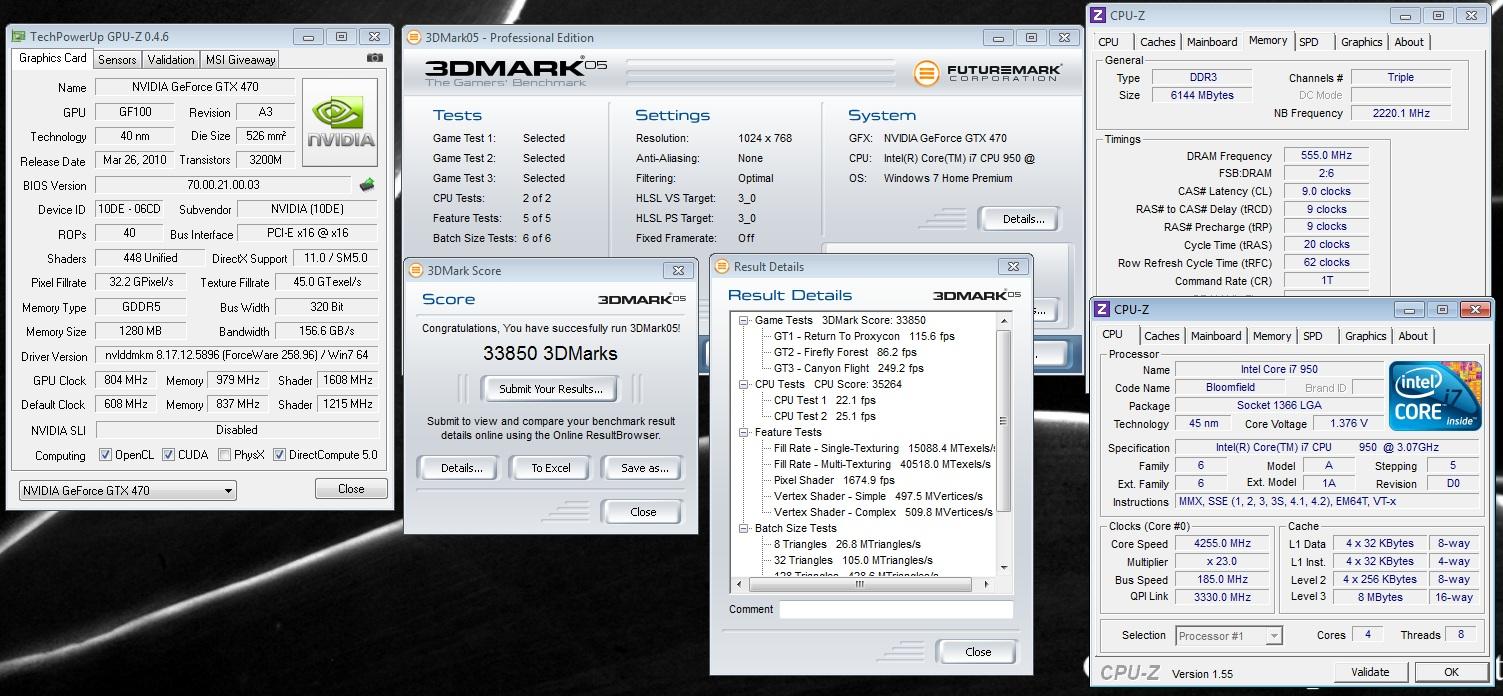
Task: Toggle the DirectCompute 5.0 checkbox
Action: (279, 455)
